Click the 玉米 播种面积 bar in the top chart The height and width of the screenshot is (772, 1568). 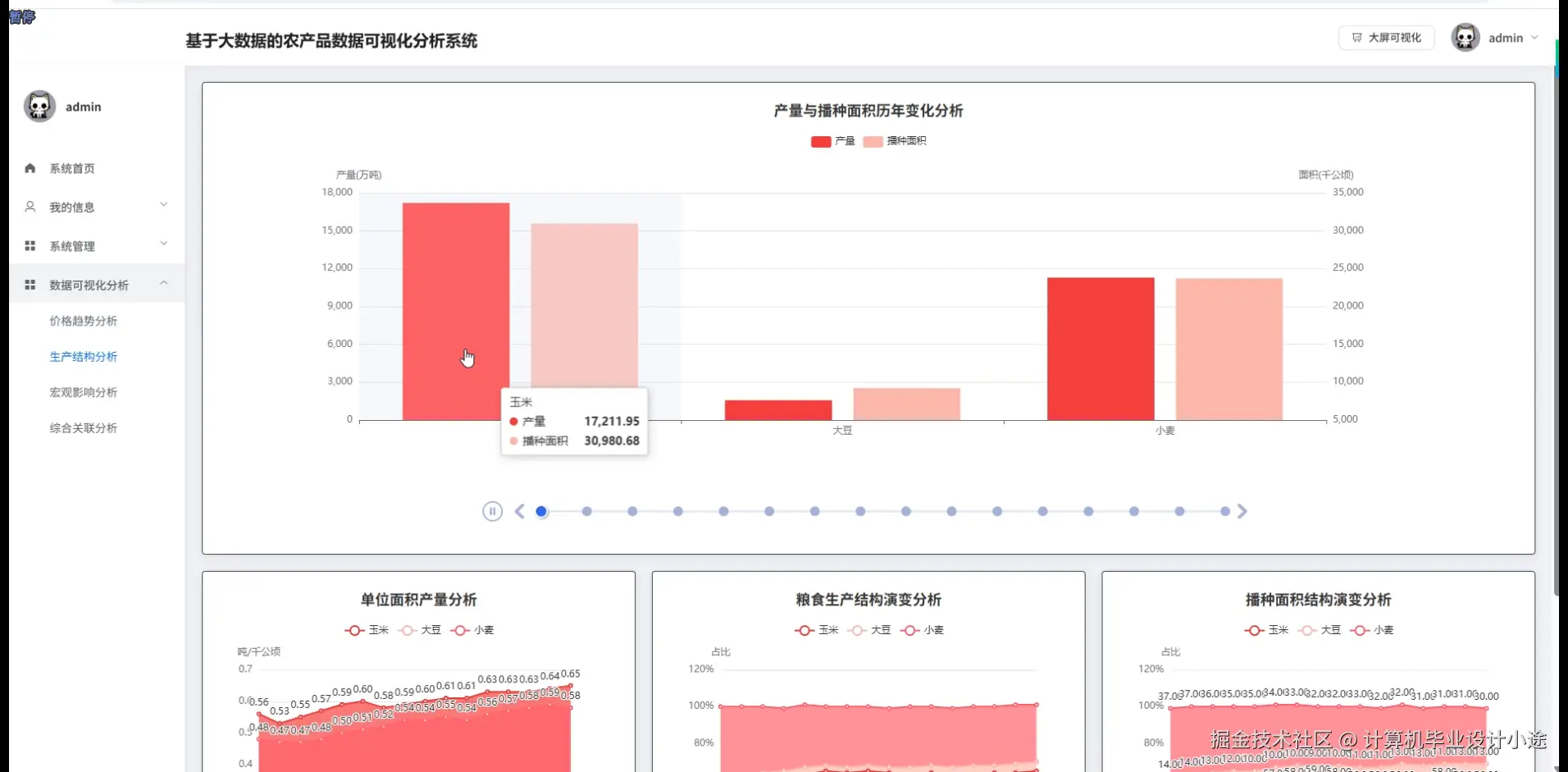click(585, 305)
